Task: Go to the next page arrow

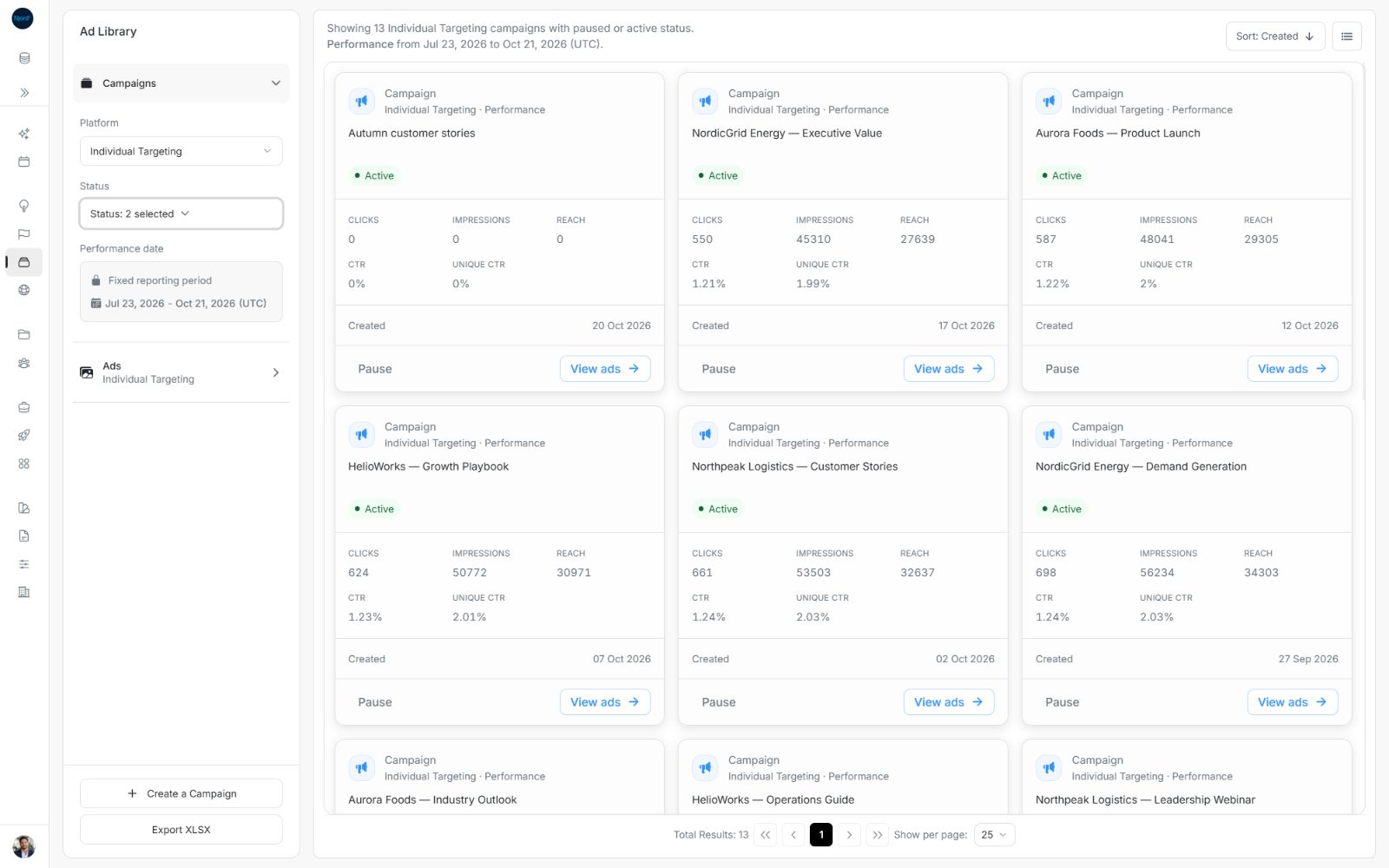Action: [x=849, y=835]
